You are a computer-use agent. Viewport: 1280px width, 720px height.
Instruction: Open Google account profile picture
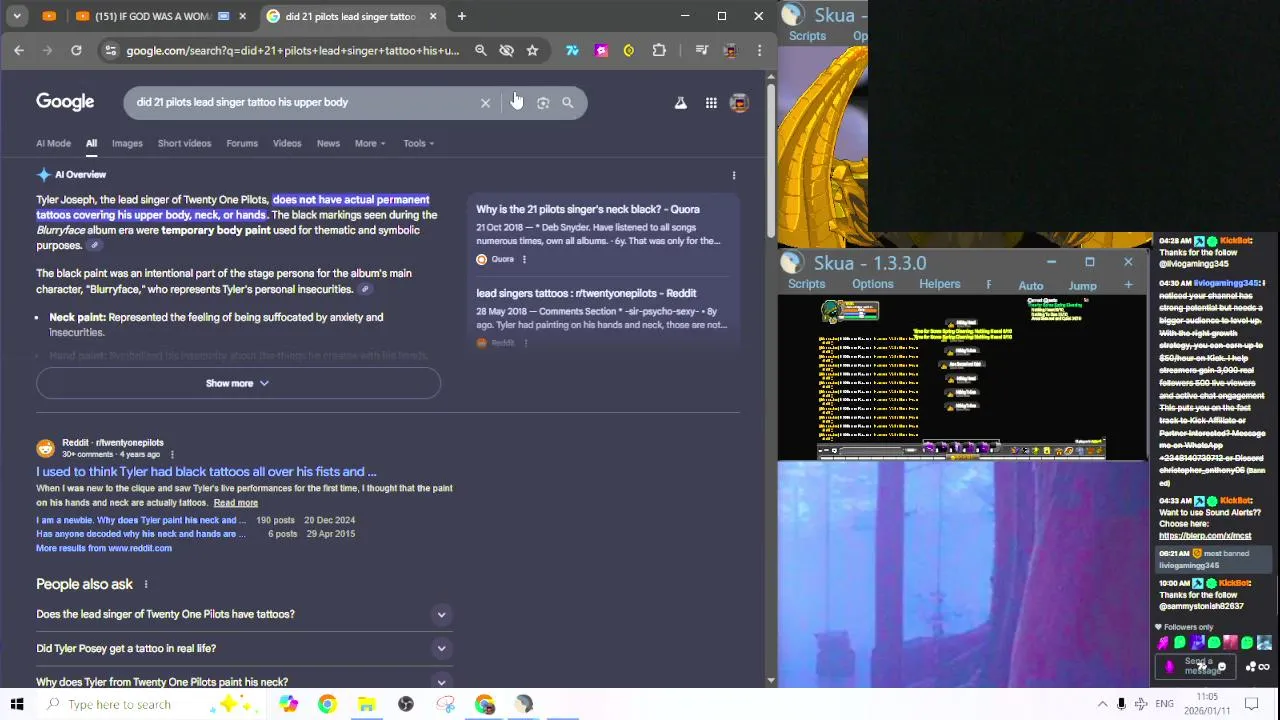[740, 102]
